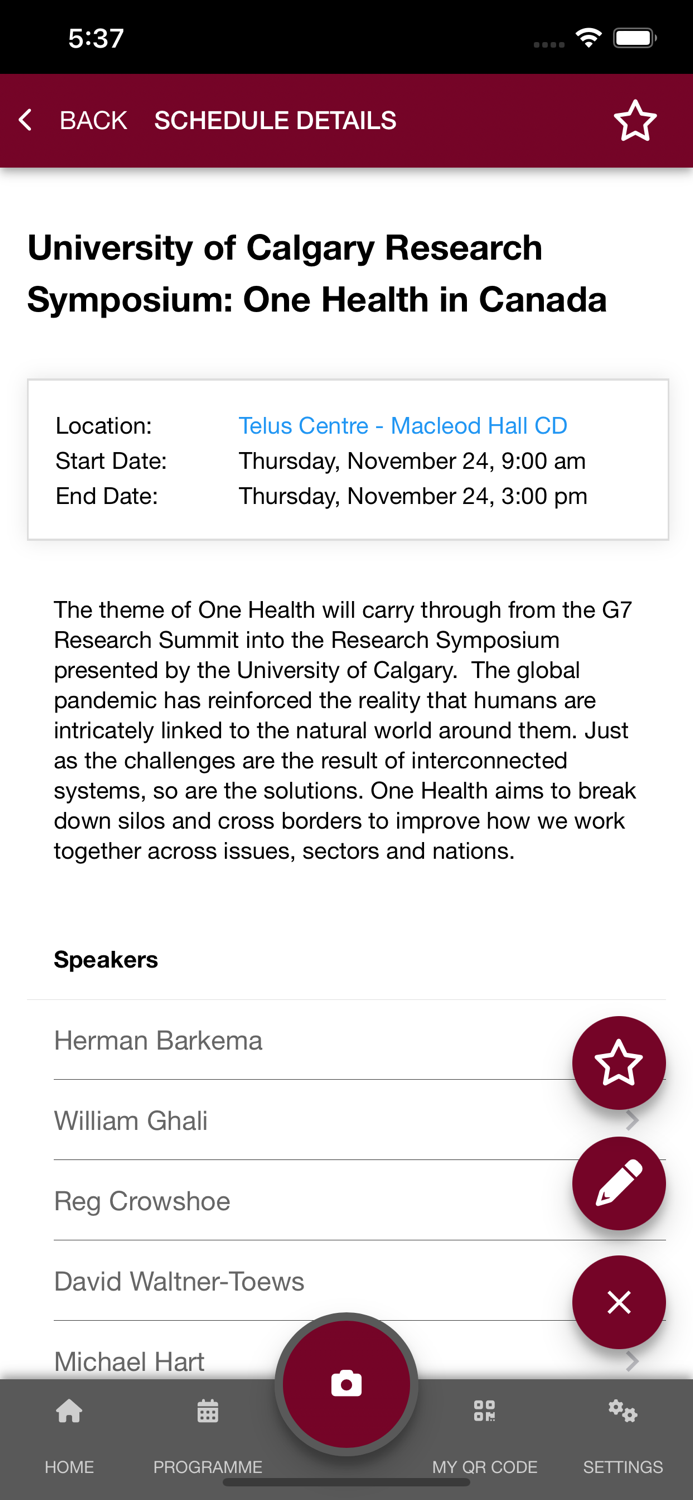Click the BACK text button
Viewport: 693px width, 1500px height.
pos(93,121)
